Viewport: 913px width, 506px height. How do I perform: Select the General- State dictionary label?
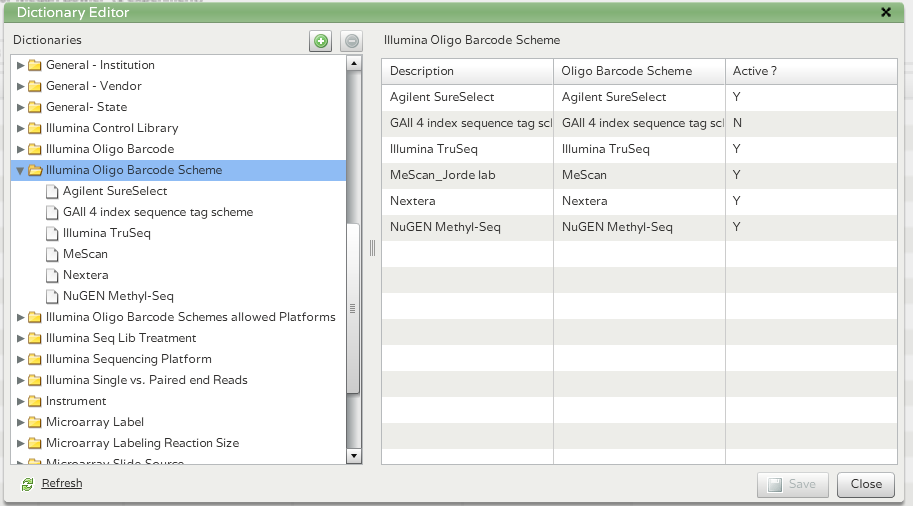(x=86, y=107)
